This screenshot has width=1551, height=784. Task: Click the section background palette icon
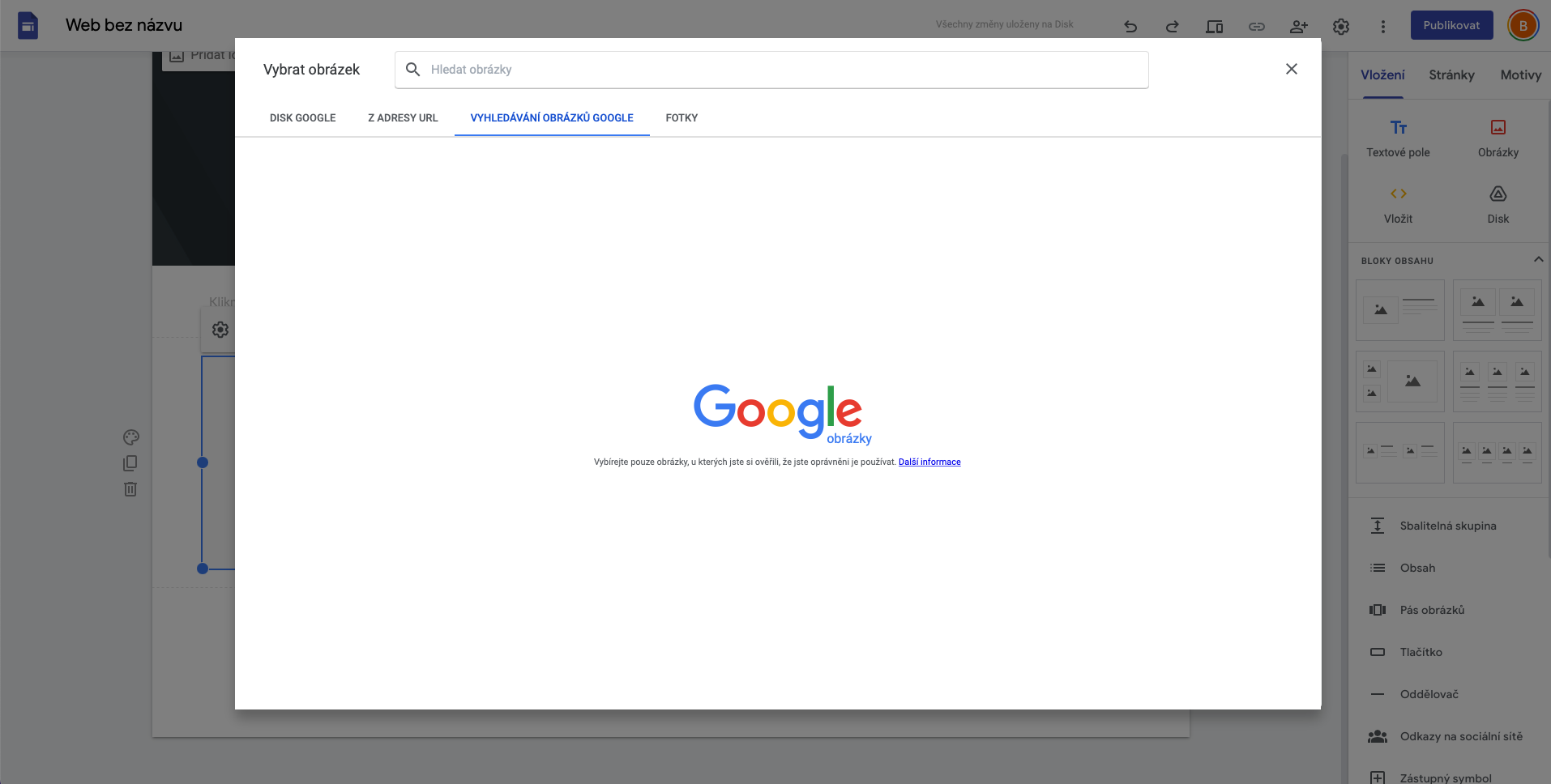(x=130, y=437)
